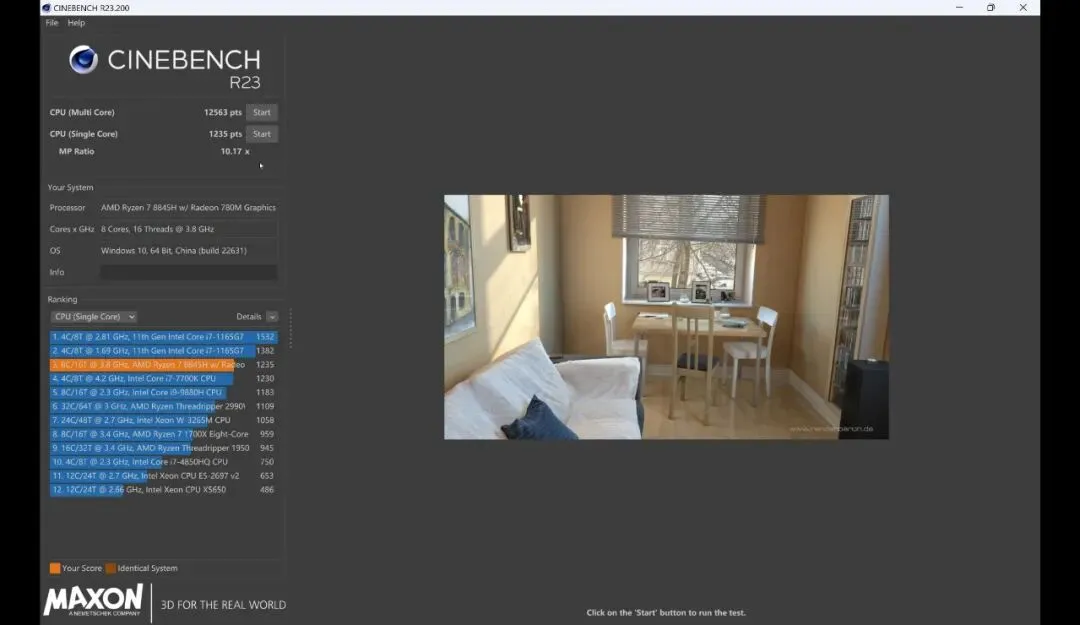Click the Your Score orange legend swatch

[55, 568]
